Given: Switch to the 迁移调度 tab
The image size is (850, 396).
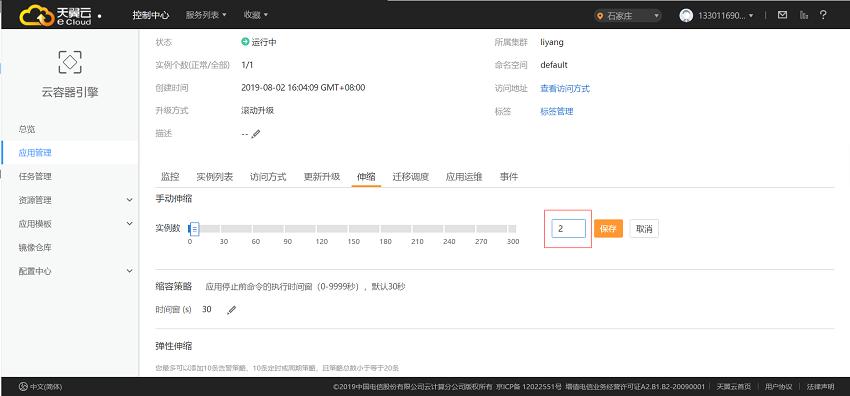Looking at the screenshot, I should [x=411, y=177].
